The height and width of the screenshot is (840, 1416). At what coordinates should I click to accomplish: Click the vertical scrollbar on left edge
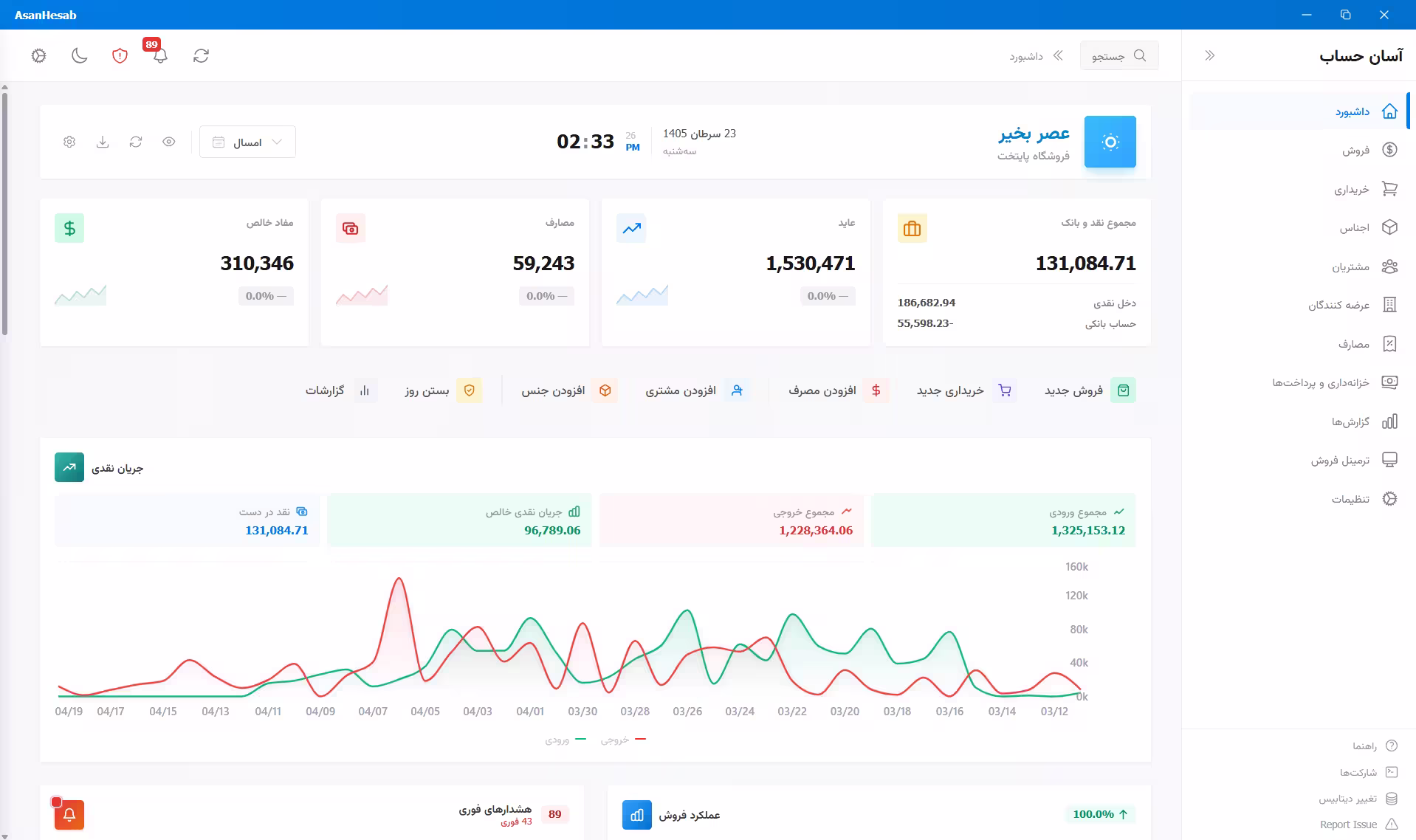(4, 211)
